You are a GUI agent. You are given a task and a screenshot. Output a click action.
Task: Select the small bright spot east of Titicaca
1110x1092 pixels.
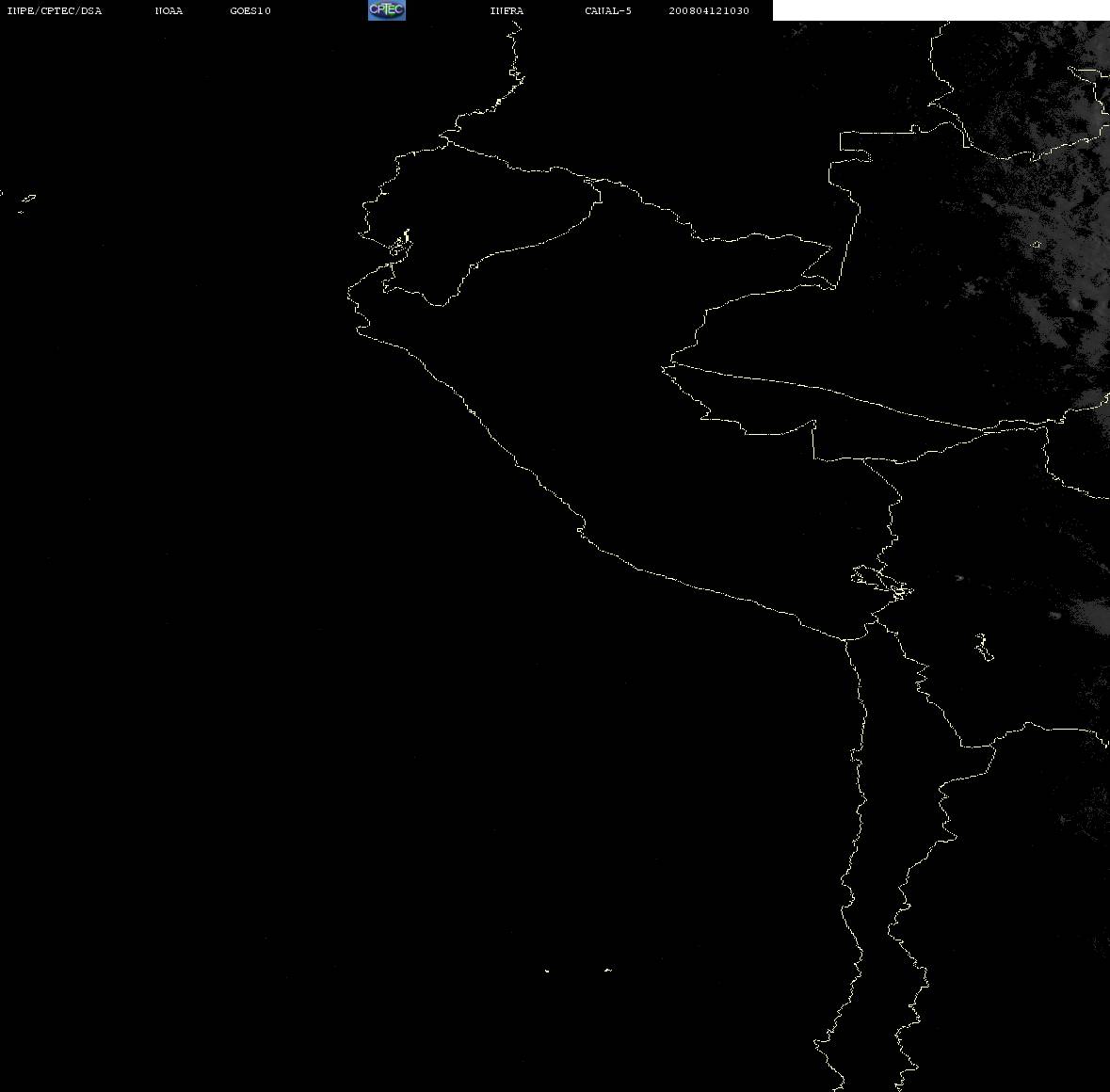[960, 578]
